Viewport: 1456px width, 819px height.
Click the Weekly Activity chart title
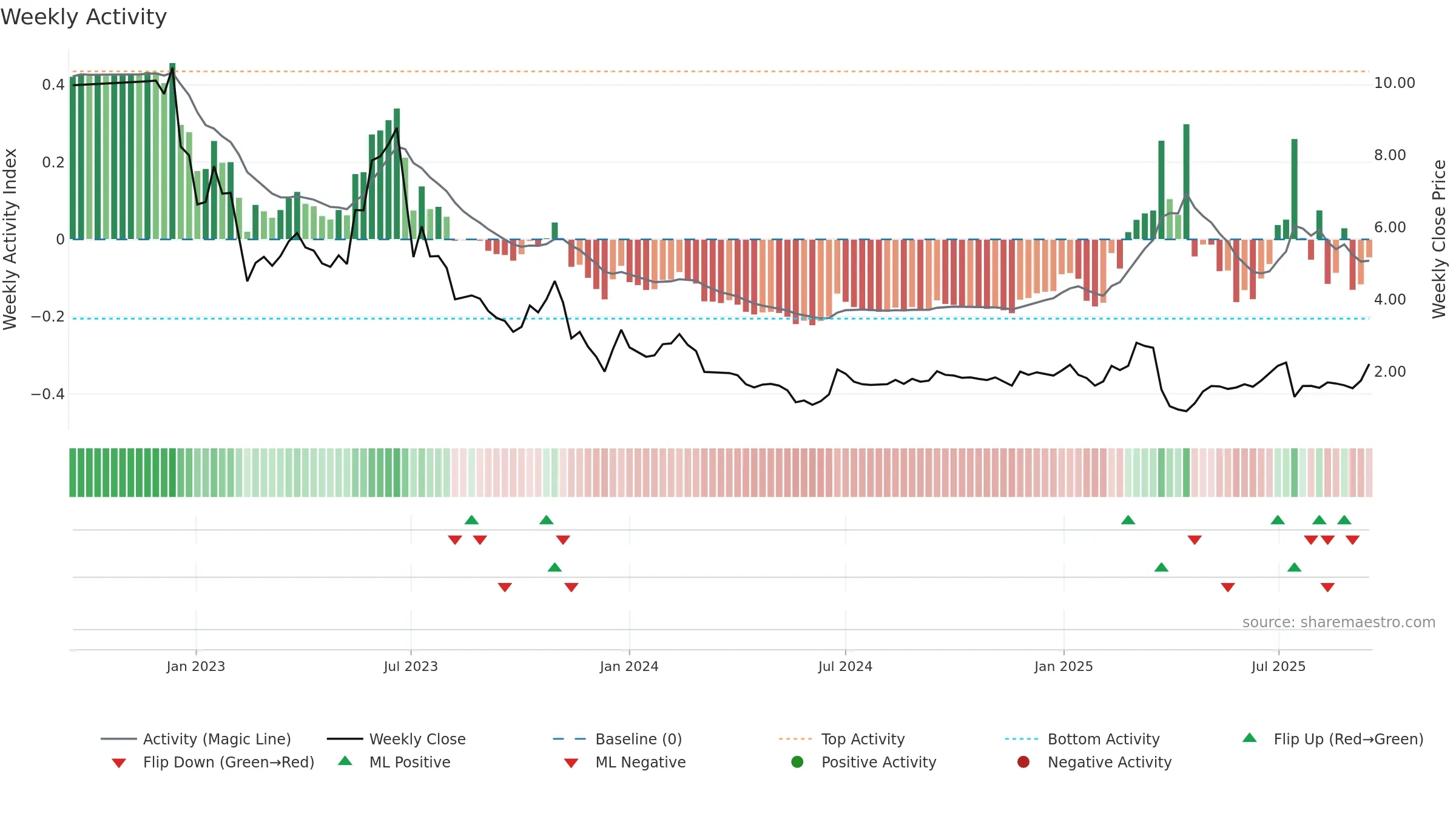pos(84,17)
